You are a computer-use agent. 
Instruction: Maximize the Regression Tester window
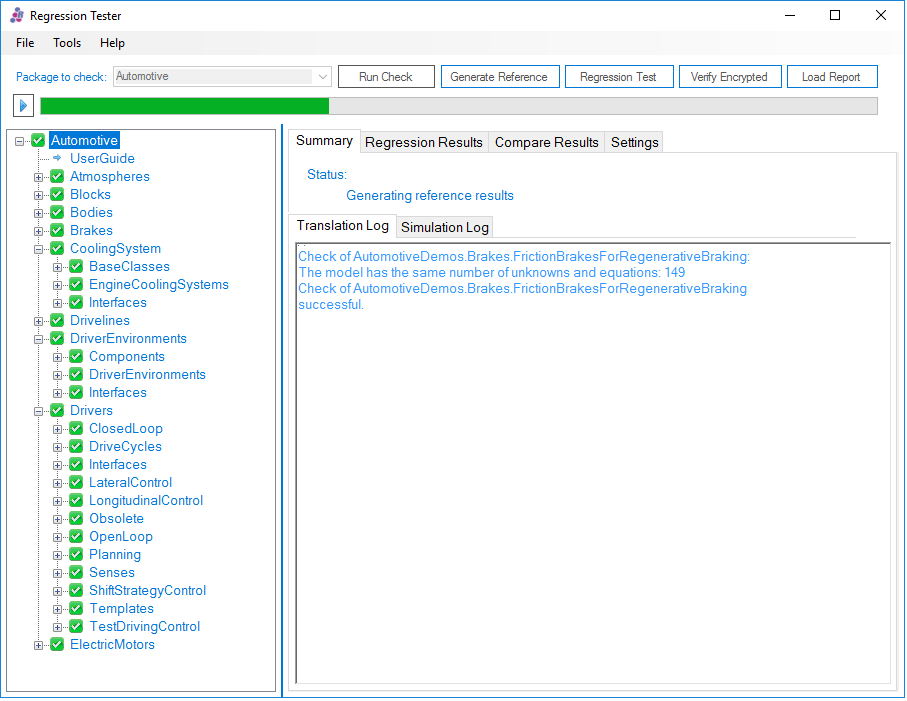click(x=835, y=16)
